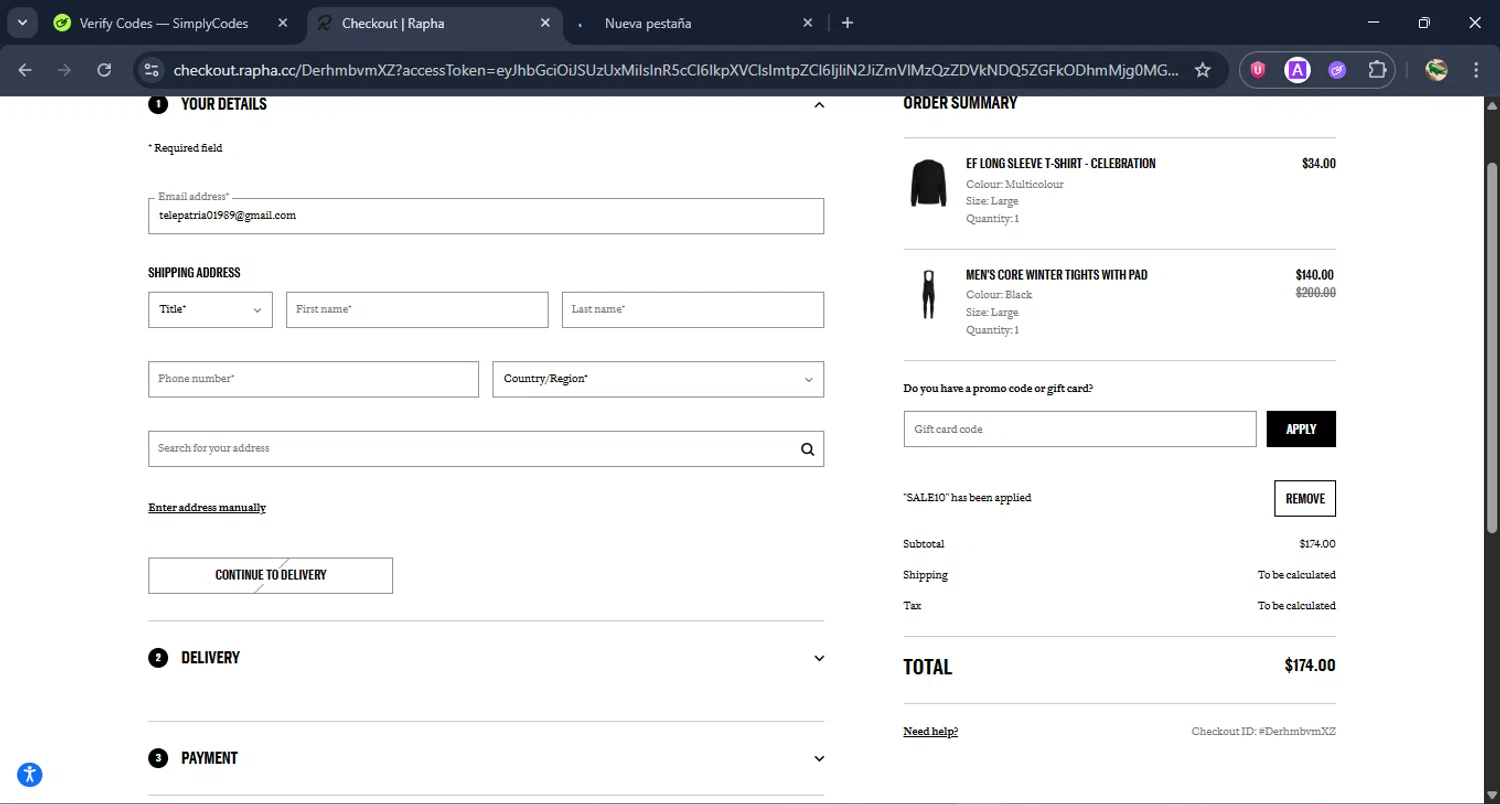Click the Gift card code field

[x=1079, y=429]
